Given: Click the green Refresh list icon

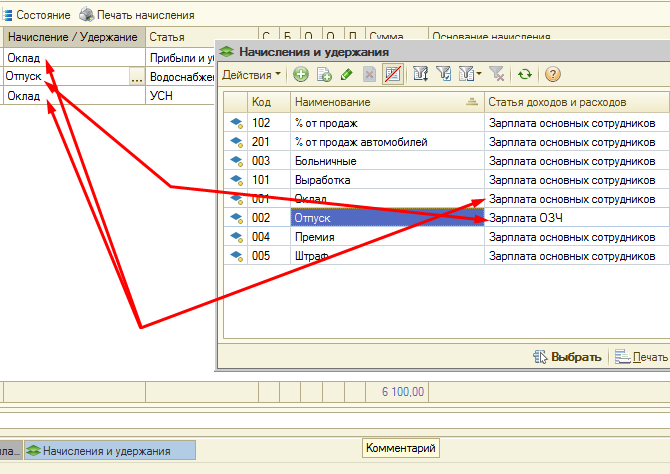Looking at the screenshot, I should (x=524, y=75).
